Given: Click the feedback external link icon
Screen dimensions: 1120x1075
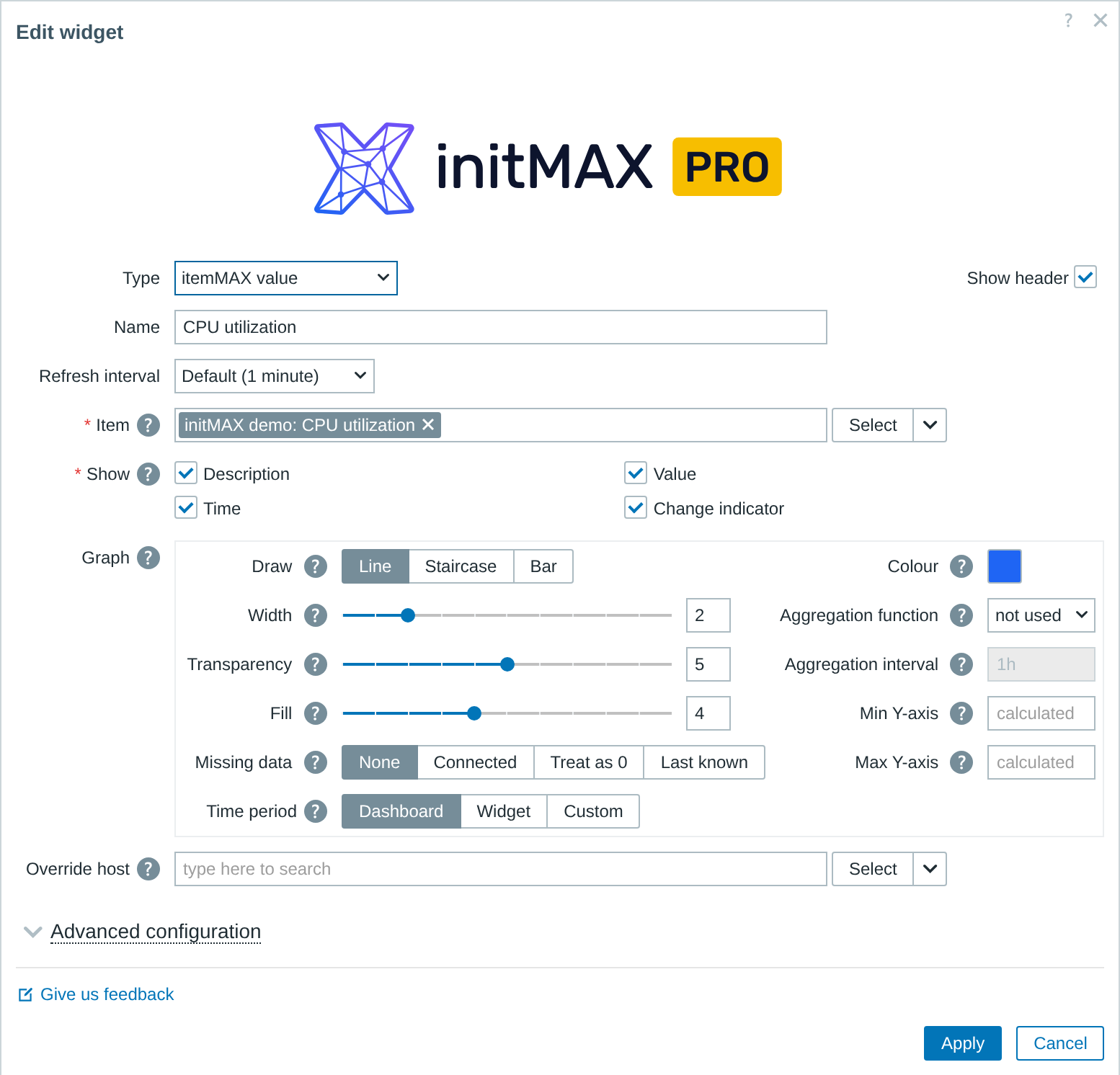Looking at the screenshot, I should [25, 994].
